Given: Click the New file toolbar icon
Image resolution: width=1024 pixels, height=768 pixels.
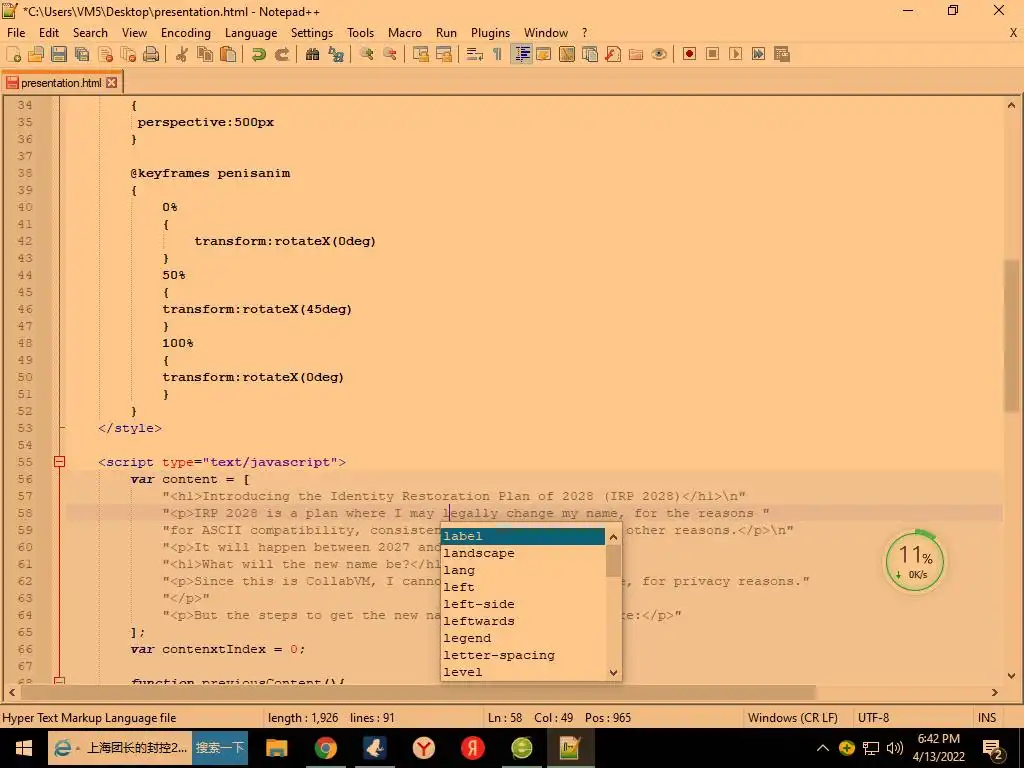Looking at the screenshot, I should 14,54.
